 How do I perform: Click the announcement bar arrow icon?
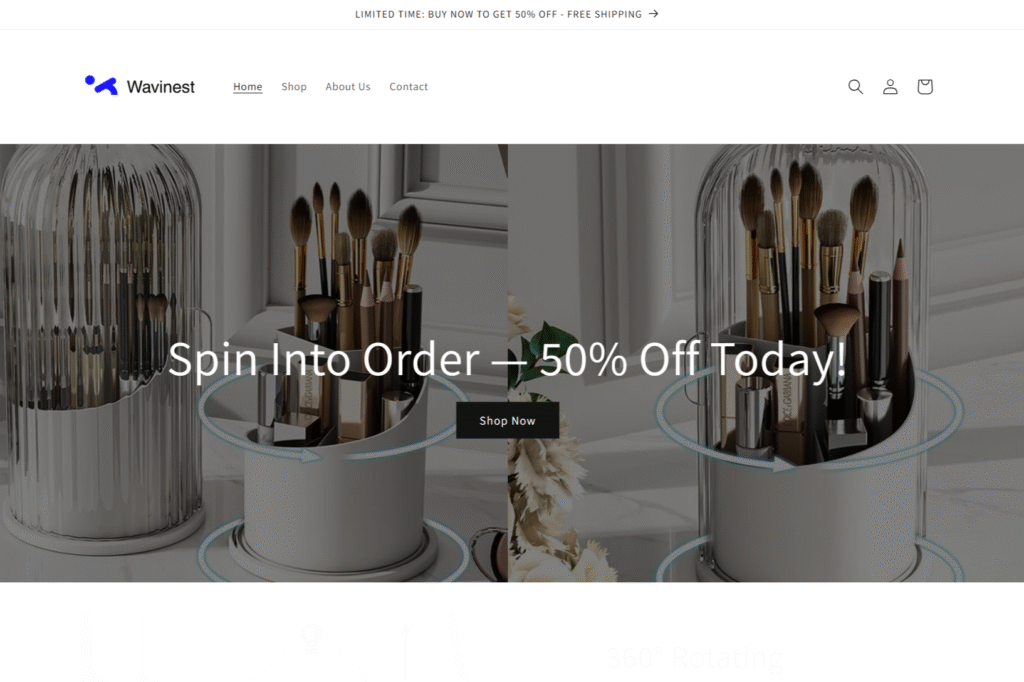click(653, 14)
